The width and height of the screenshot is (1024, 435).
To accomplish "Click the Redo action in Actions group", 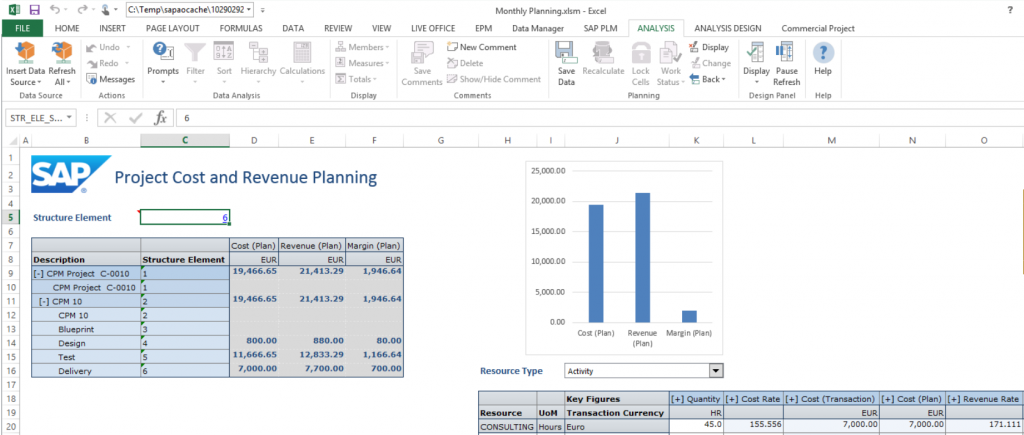I will point(108,63).
